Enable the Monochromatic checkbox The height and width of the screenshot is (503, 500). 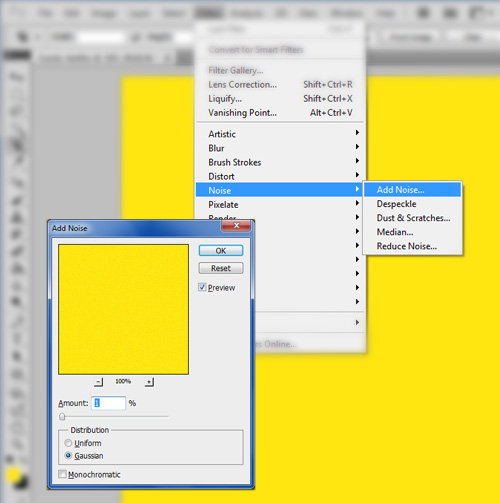[62, 474]
